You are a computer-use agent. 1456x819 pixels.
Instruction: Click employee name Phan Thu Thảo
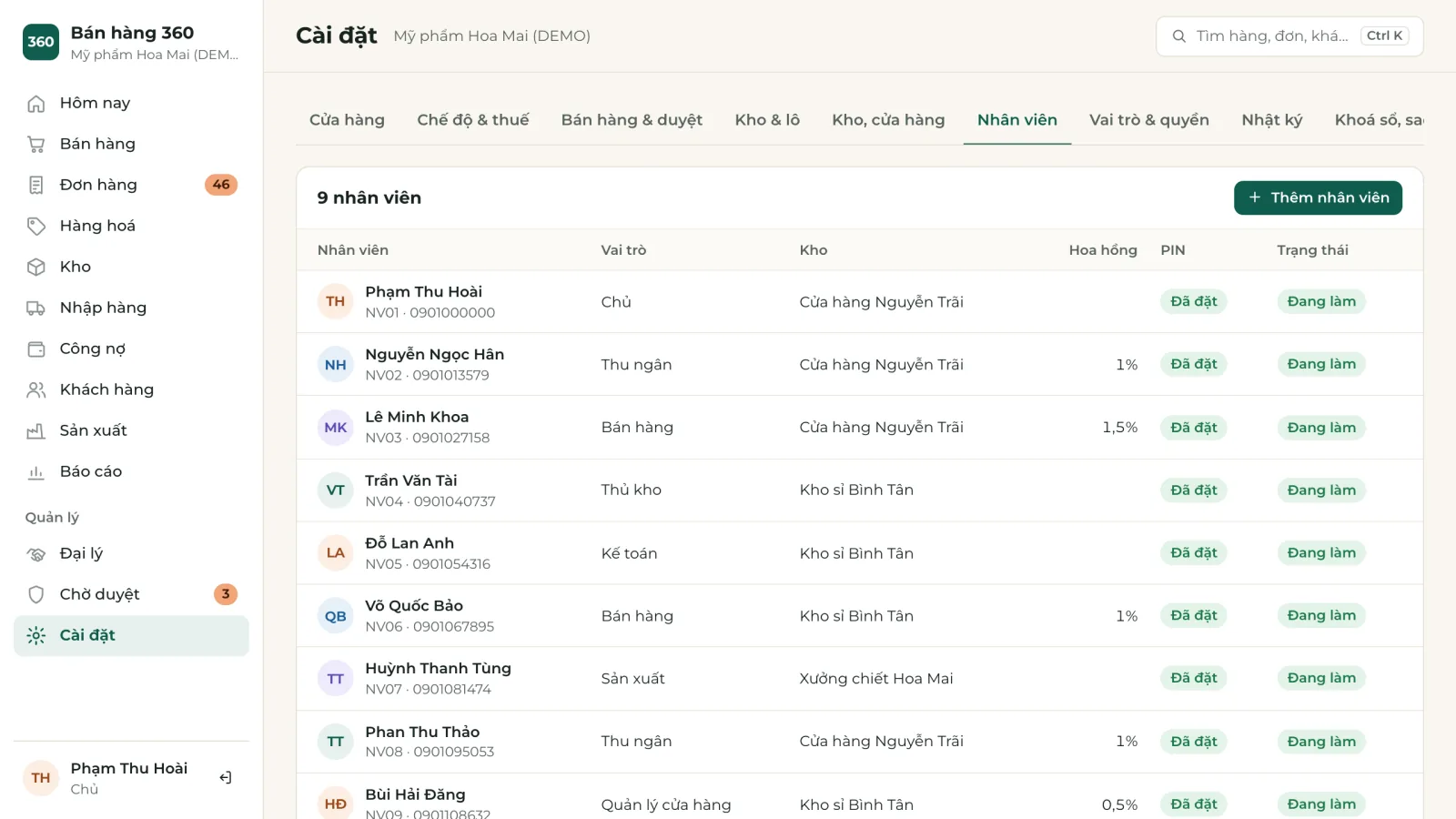click(x=422, y=732)
